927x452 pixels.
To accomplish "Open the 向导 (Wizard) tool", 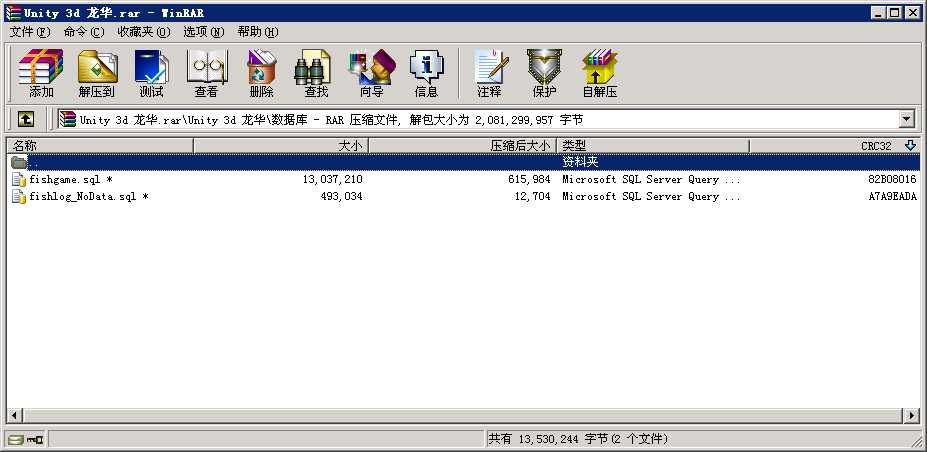I will (371, 73).
